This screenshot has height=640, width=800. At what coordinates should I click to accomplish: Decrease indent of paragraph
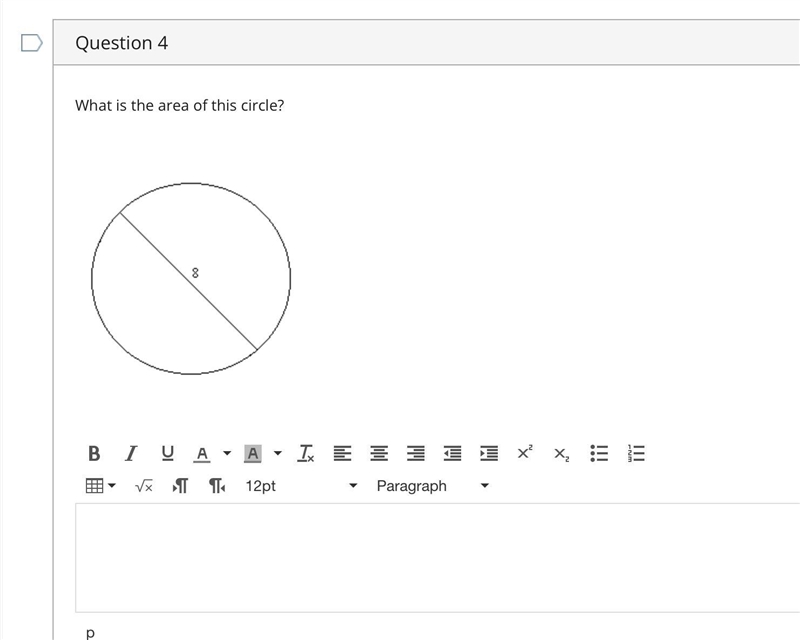point(453,453)
